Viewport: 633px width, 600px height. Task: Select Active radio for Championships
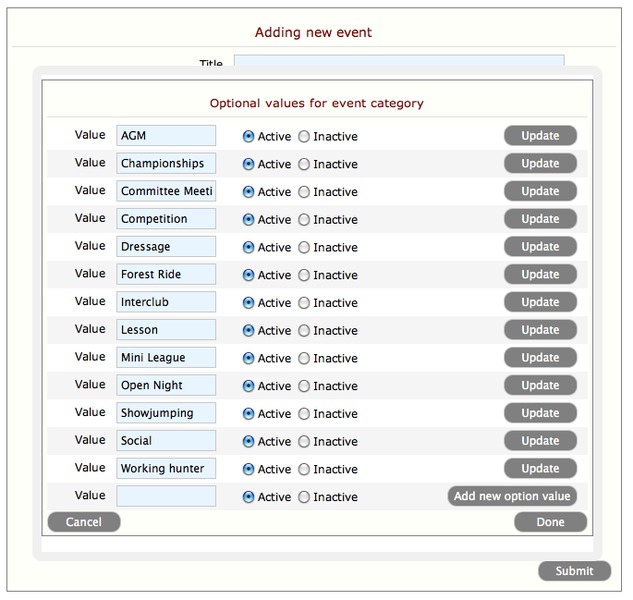(248, 165)
